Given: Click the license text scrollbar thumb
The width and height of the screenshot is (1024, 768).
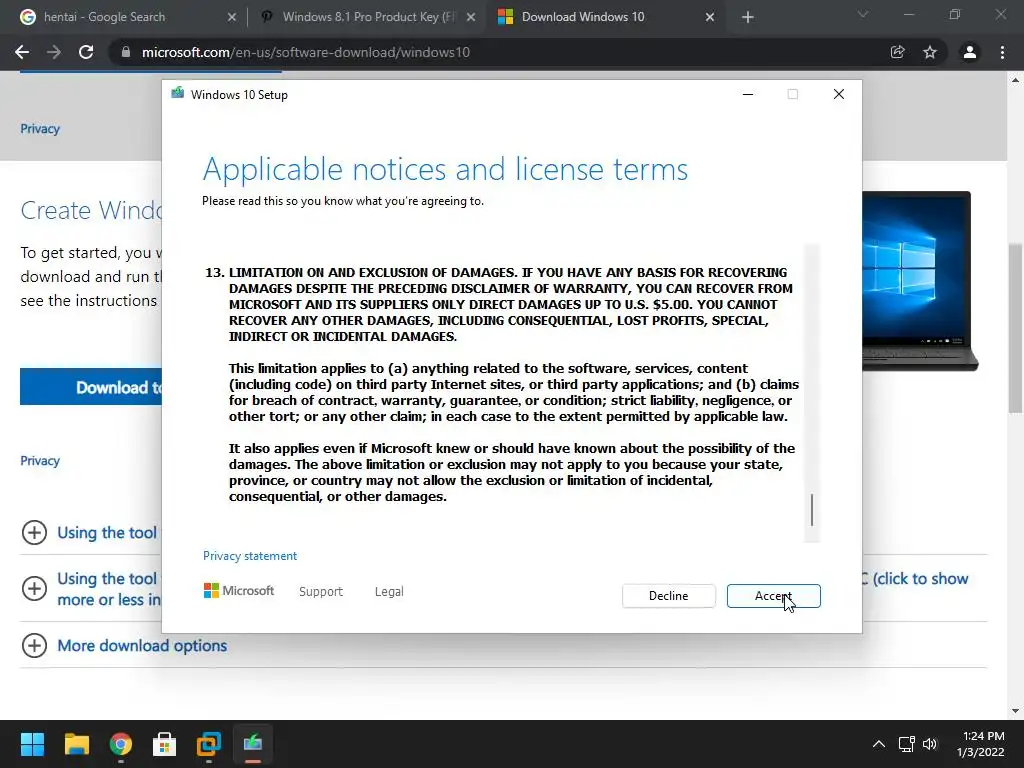Looking at the screenshot, I should (x=812, y=509).
